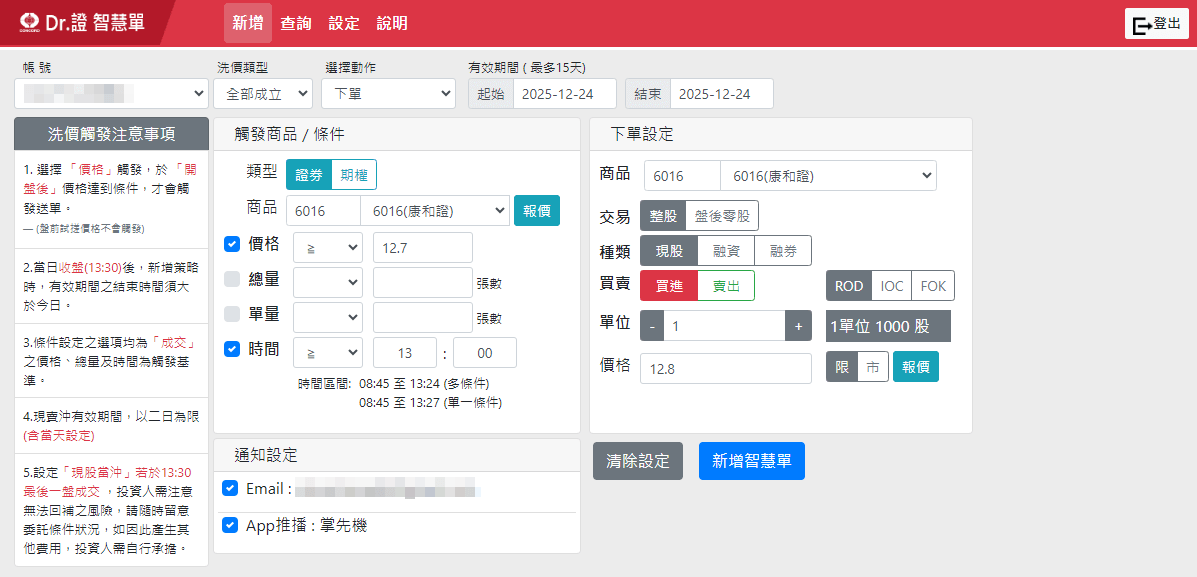The image size is (1197, 577).
Task: Click the 清除設定 button
Action: point(637,461)
